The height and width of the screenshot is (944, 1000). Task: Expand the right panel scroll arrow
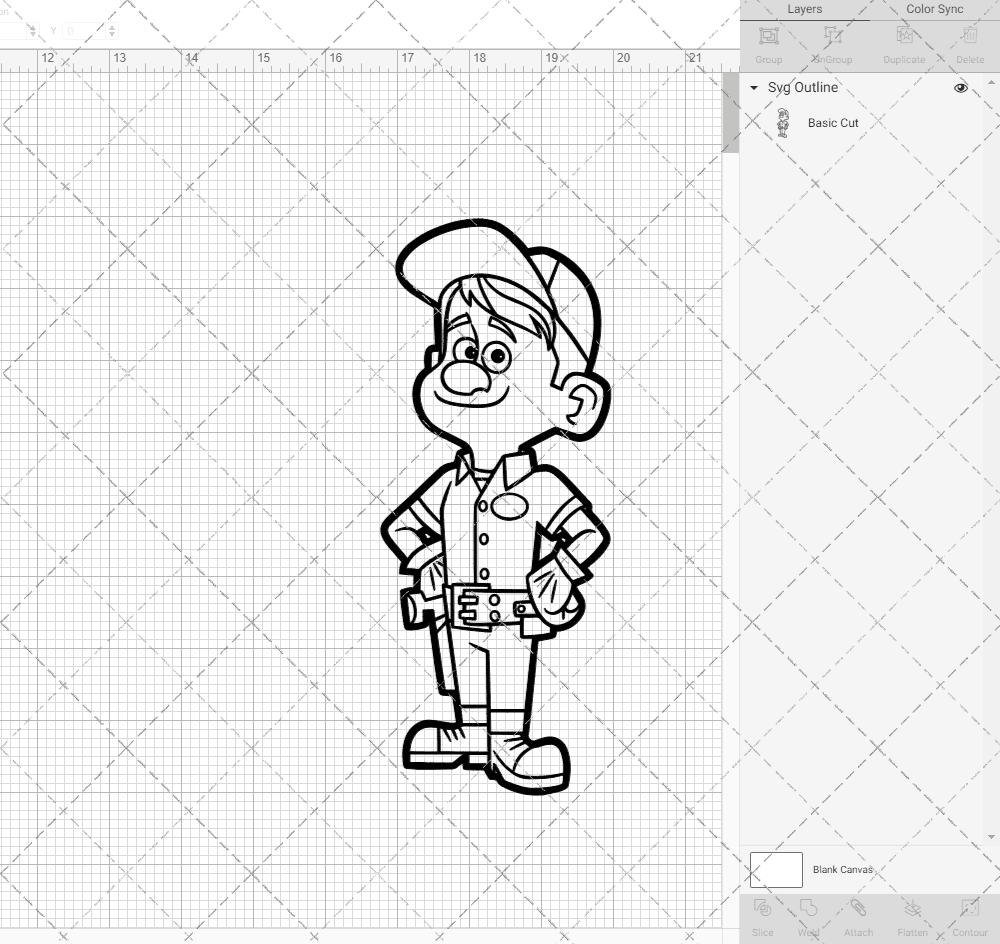tap(991, 82)
